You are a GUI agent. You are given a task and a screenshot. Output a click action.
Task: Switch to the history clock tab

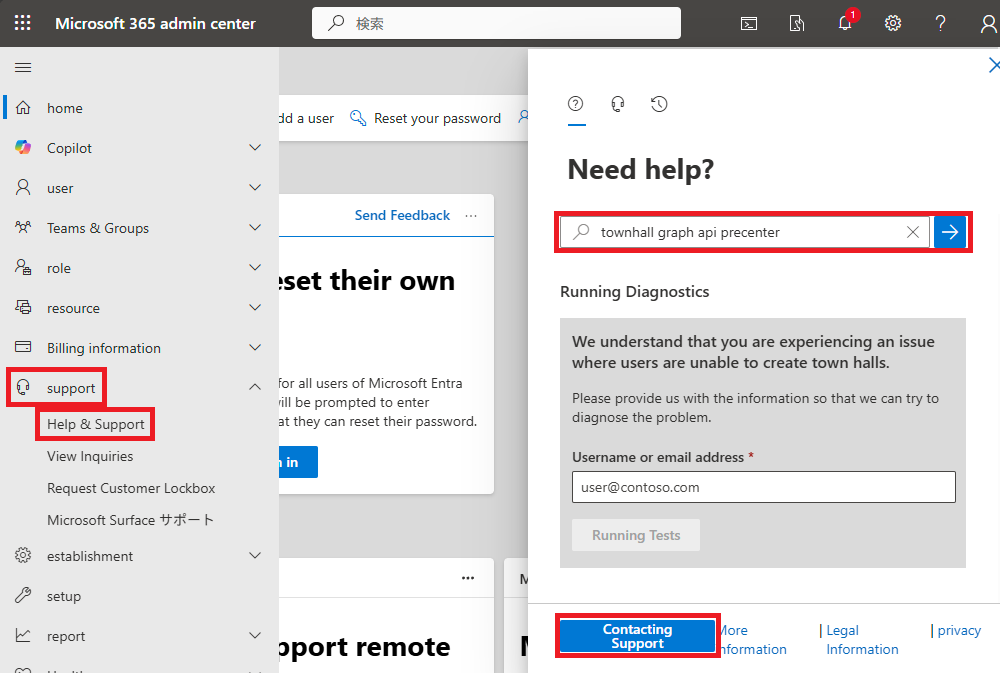pyautogui.click(x=659, y=104)
